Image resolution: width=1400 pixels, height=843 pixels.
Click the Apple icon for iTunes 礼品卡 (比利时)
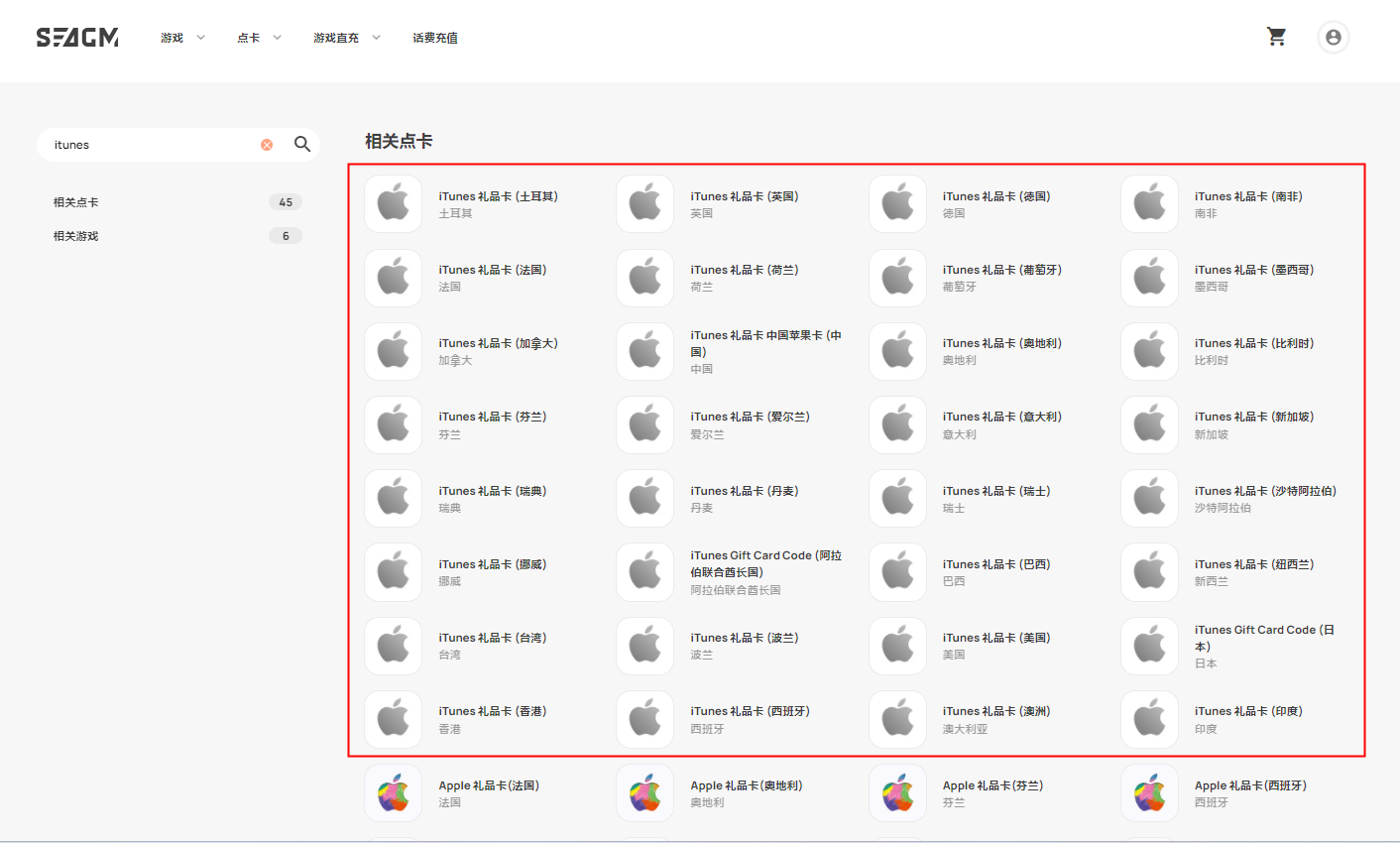tap(1150, 351)
